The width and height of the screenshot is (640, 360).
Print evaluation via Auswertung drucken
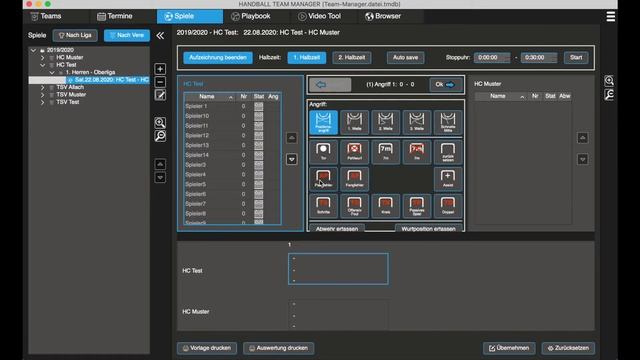(x=278, y=348)
